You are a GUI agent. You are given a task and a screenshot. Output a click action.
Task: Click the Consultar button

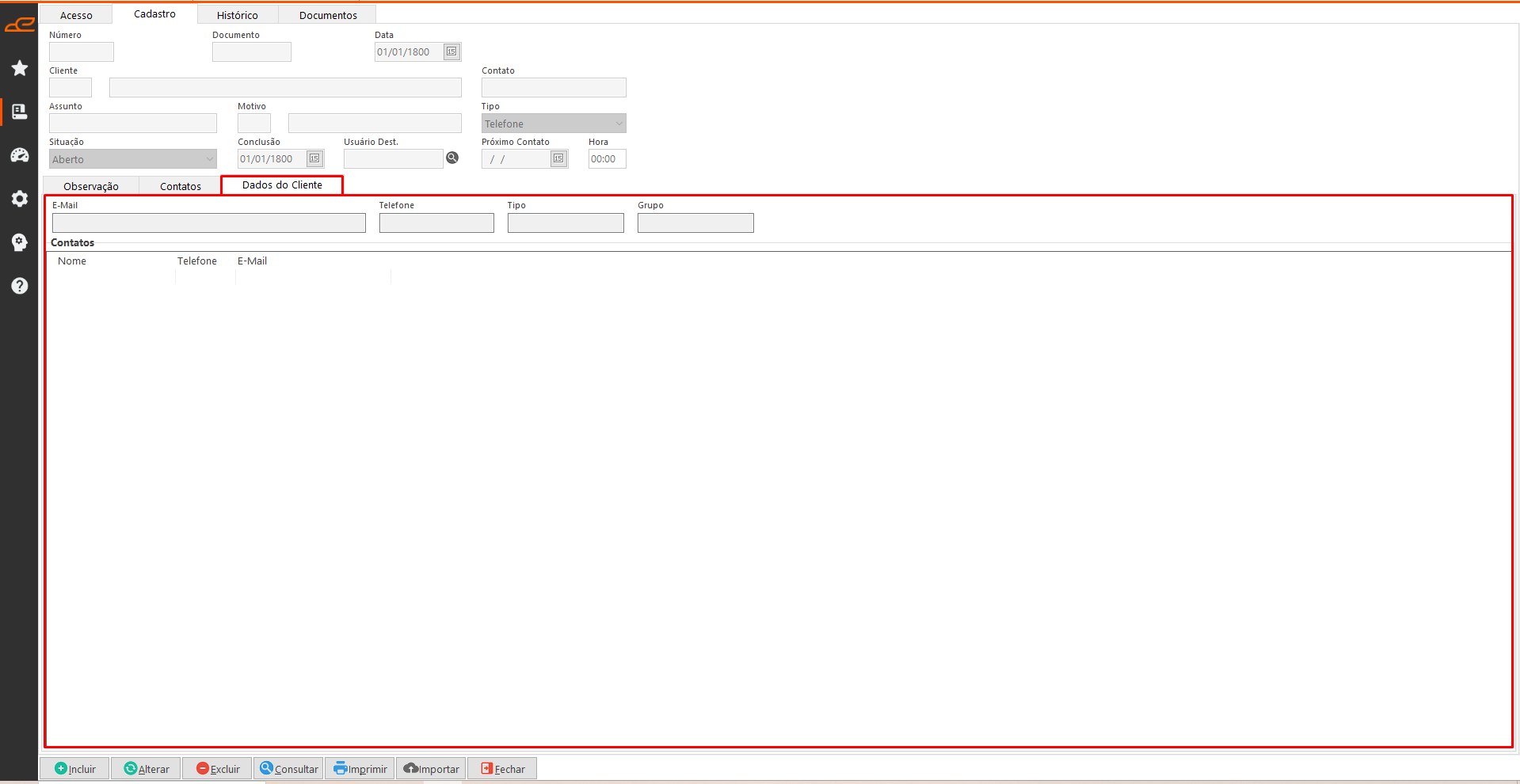tap(288, 769)
